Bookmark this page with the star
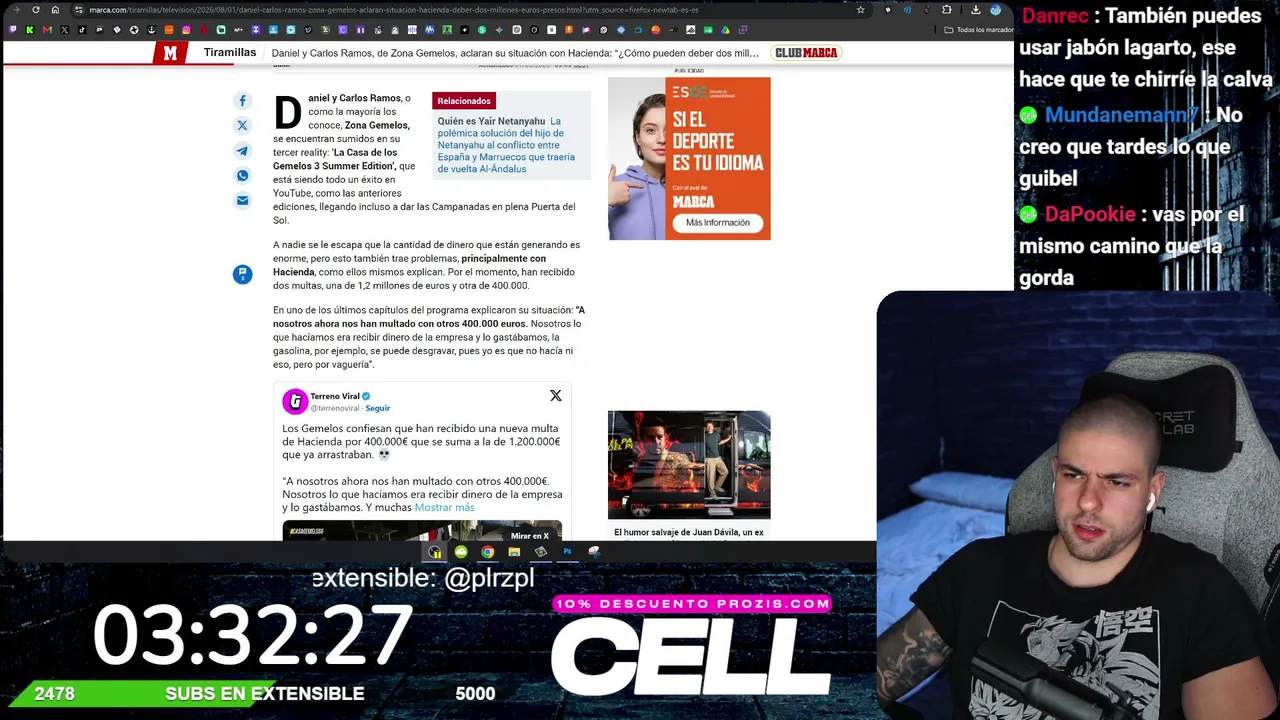 pyautogui.click(x=860, y=10)
